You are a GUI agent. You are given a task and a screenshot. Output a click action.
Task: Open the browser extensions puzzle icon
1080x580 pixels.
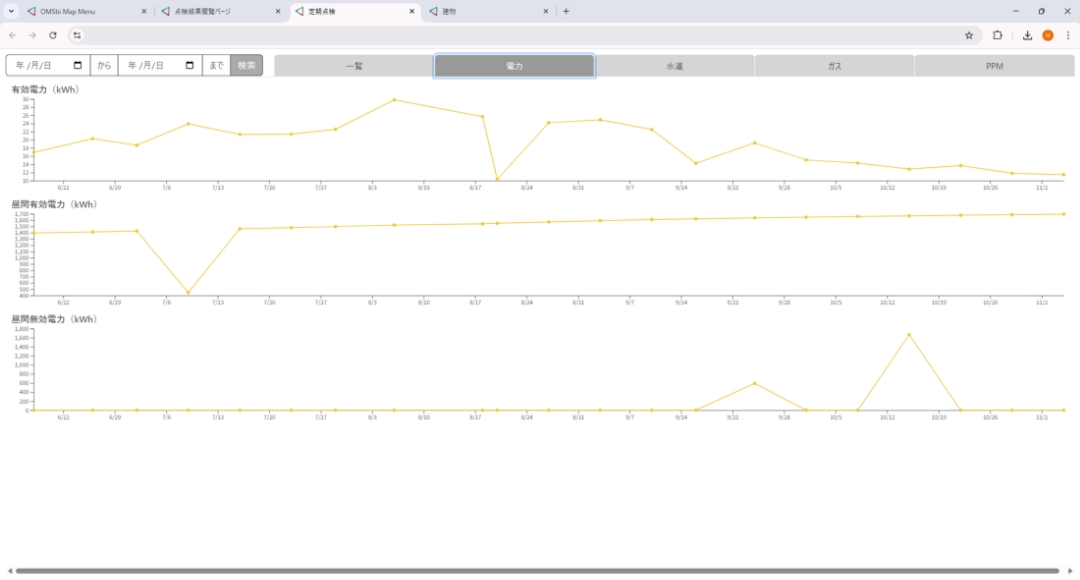(997, 35)
